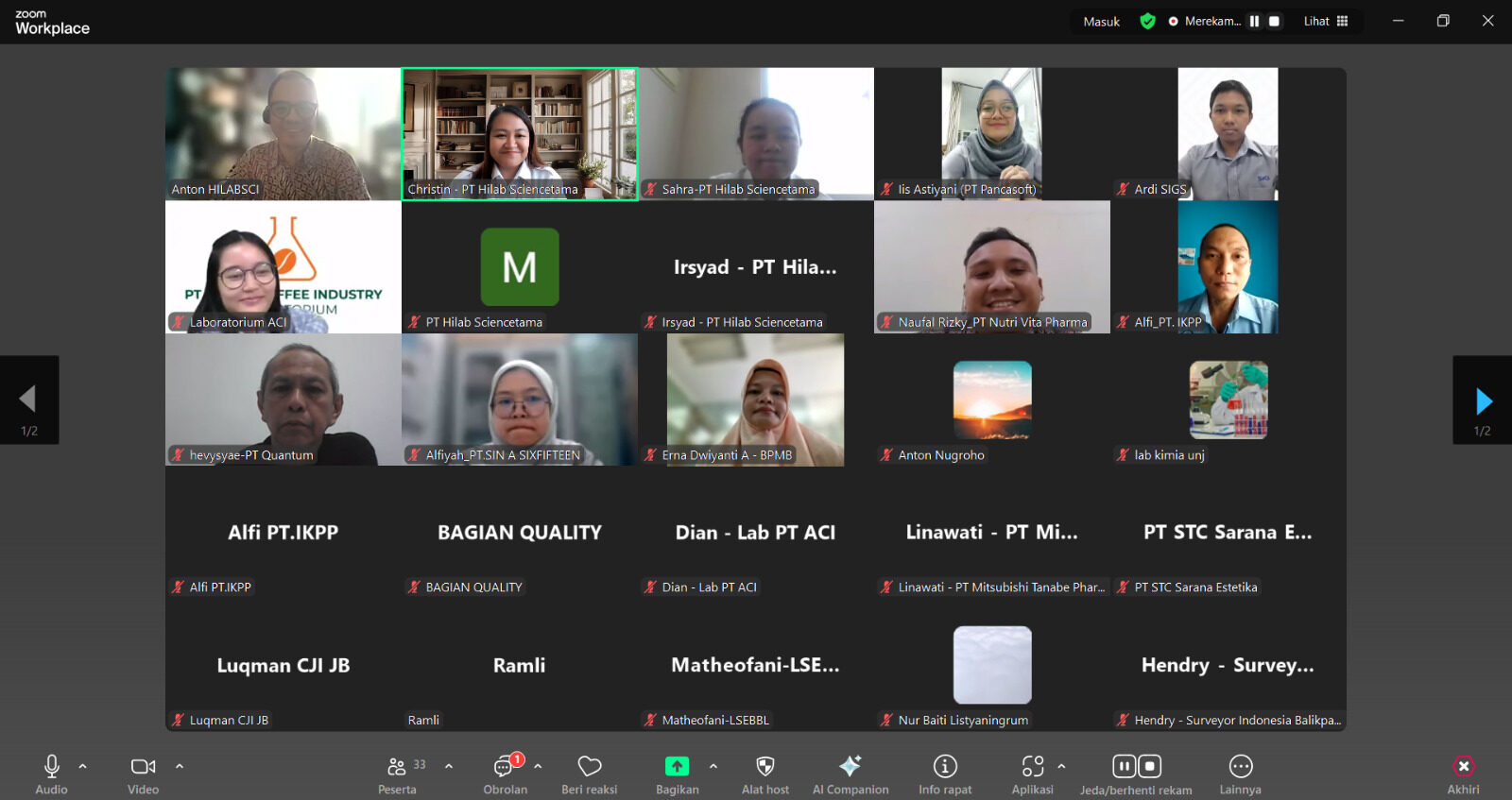
Task: Click the Irsyad - PT Hilab Sciencetama name label
Action: [x=742, y=322]
